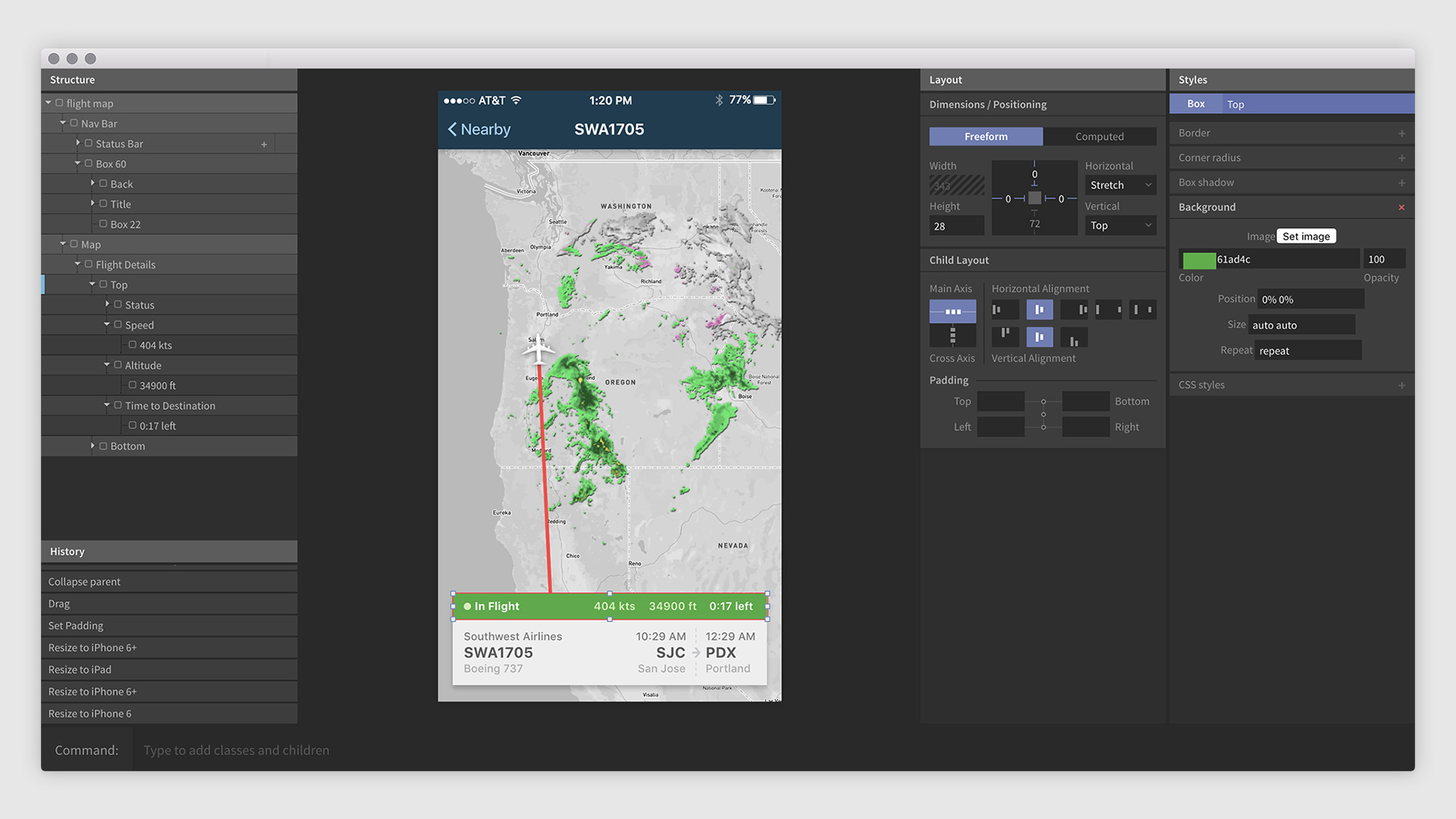
Task: Click the Computed layout mode button
Action: 1099,136
